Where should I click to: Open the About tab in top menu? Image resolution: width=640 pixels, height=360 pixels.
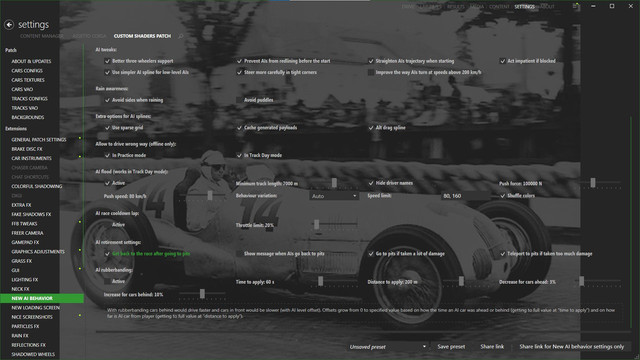pyautogui.click(x=547, y=7)
